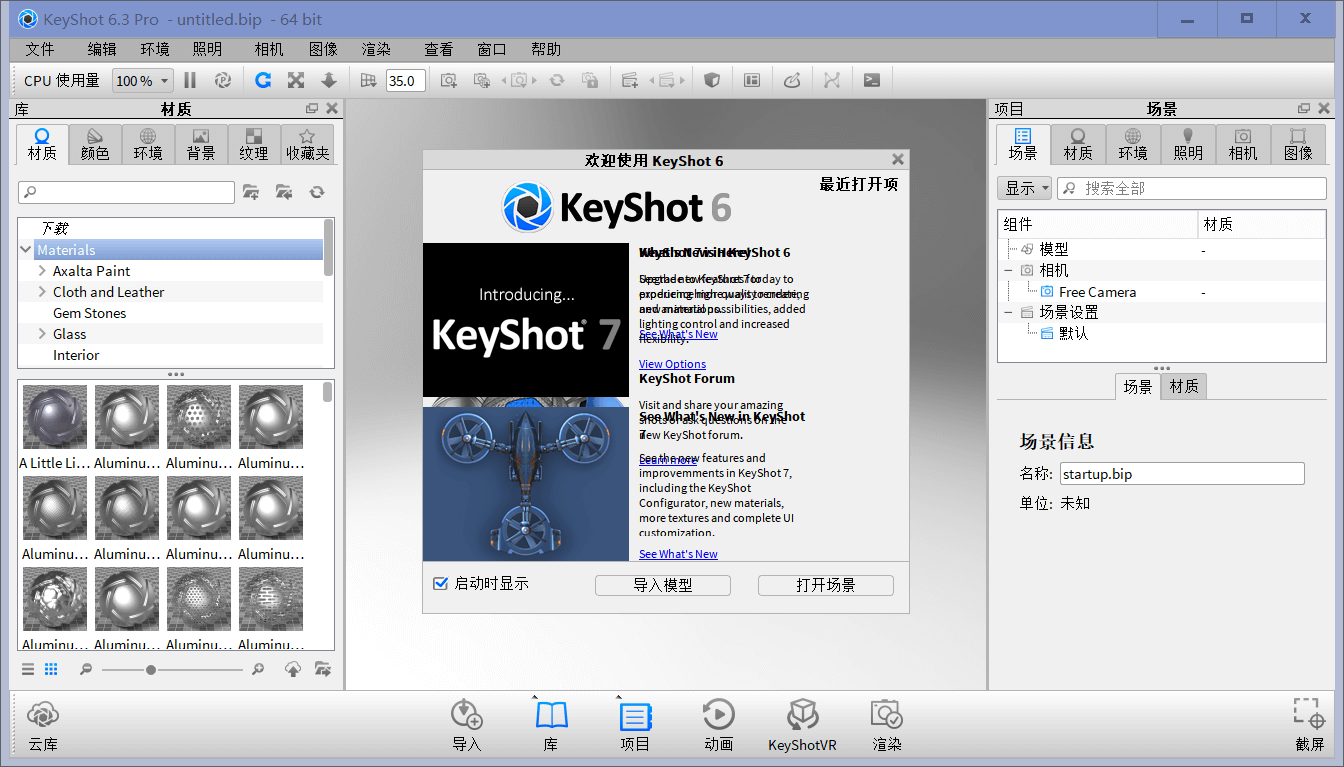The image size is (1344, 767).
Task: Click the down-arrow icon in the toolbar
Action: (x=328, y=81)
